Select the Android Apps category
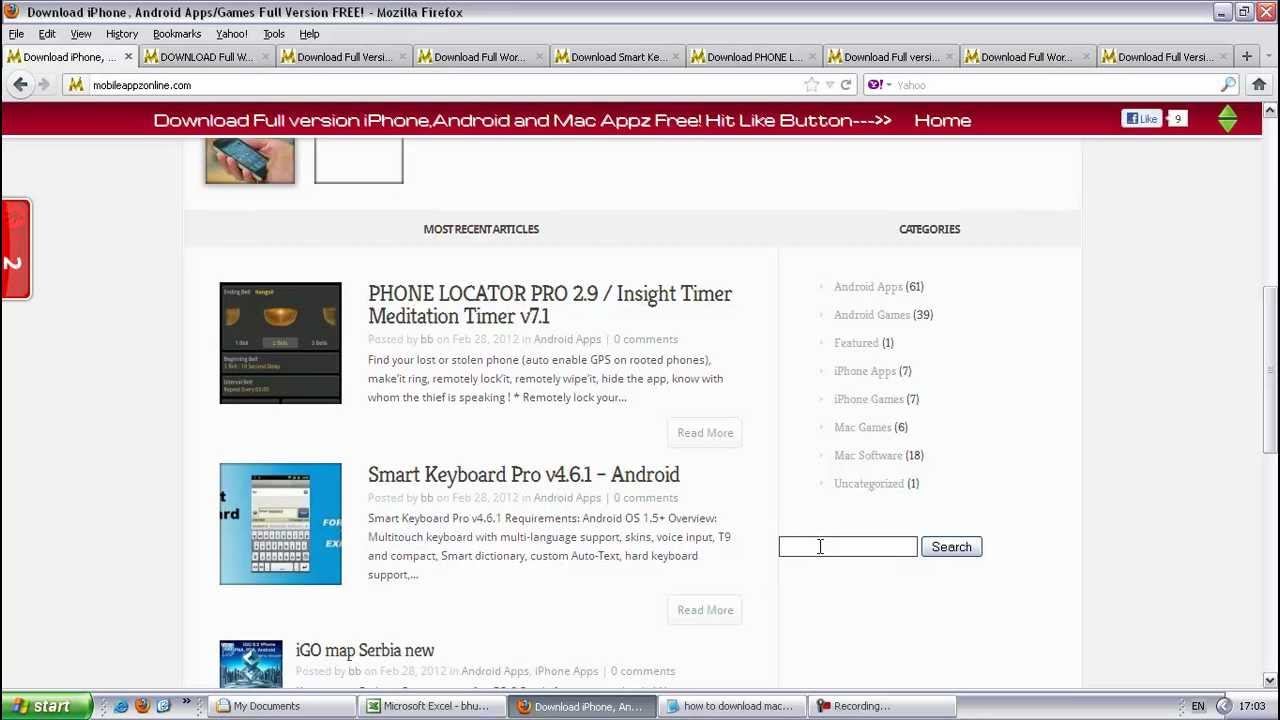This screenshot has width=1280, height=720. click(868, 287)
